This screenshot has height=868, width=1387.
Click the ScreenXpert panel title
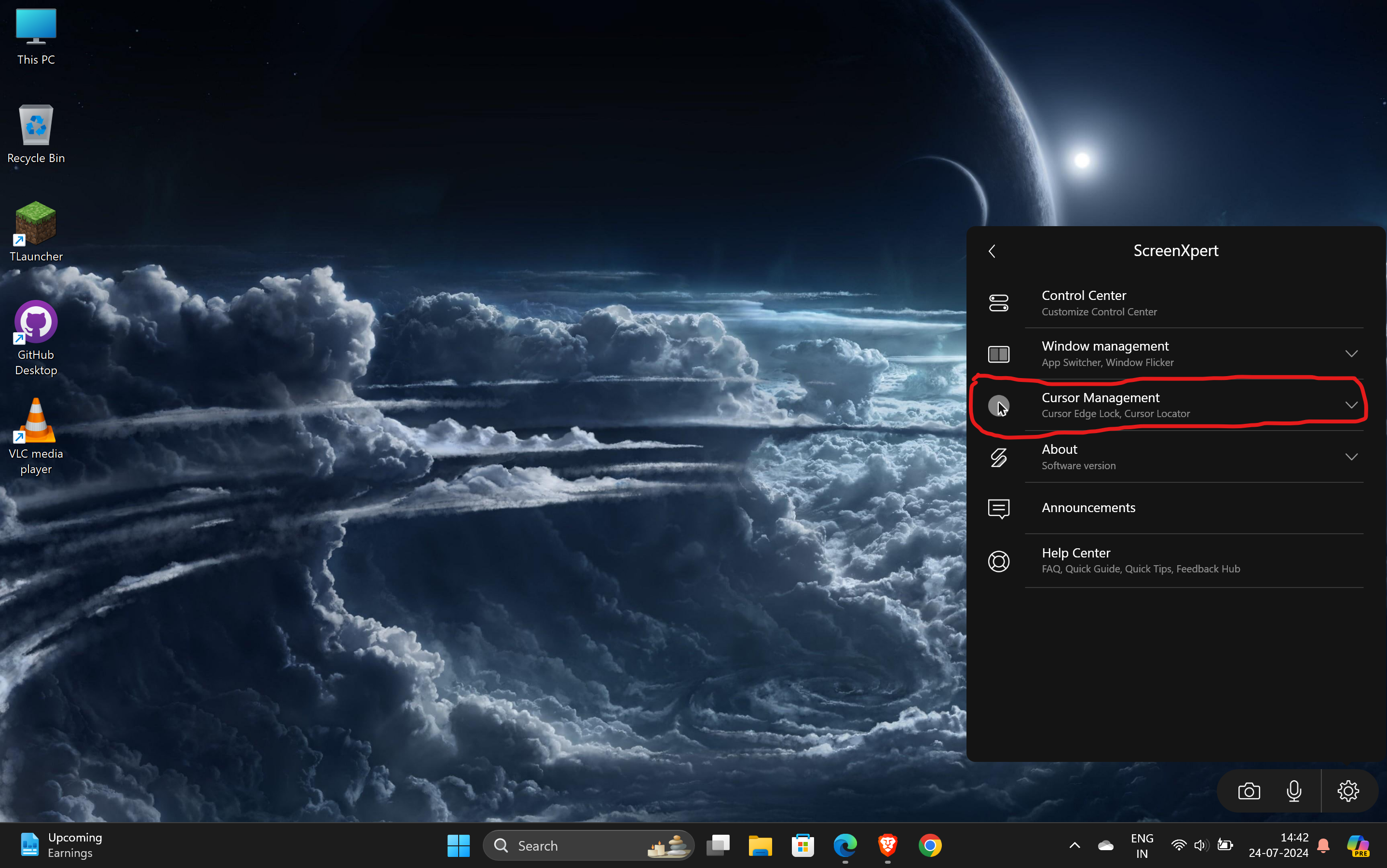pyautogui.click(x=1176, y=251)
